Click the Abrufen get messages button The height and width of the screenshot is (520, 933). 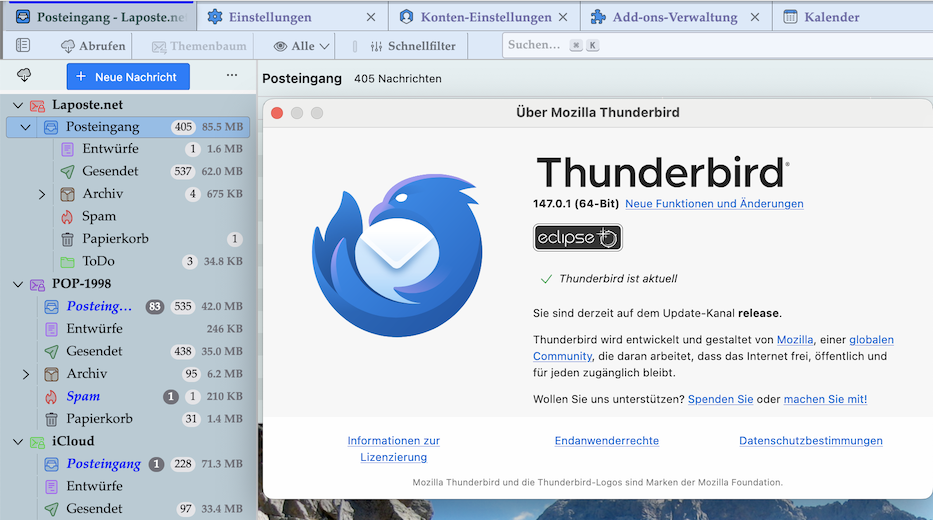click(x=93, y=46)
